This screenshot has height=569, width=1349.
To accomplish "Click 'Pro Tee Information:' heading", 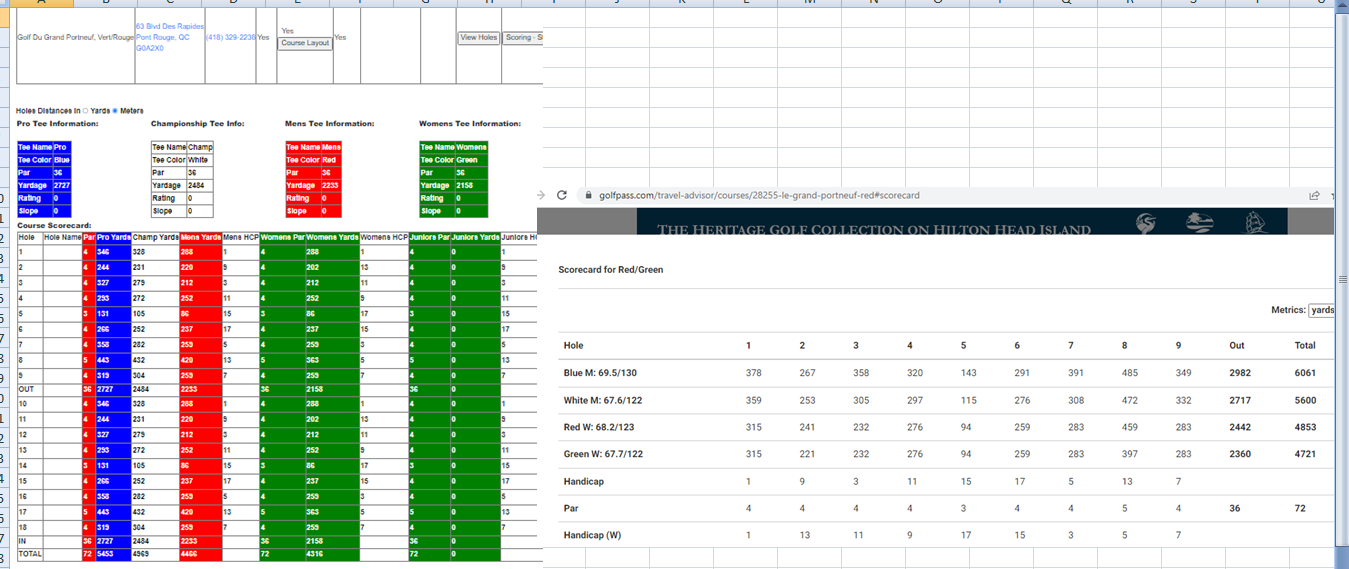I will (58, 123).
